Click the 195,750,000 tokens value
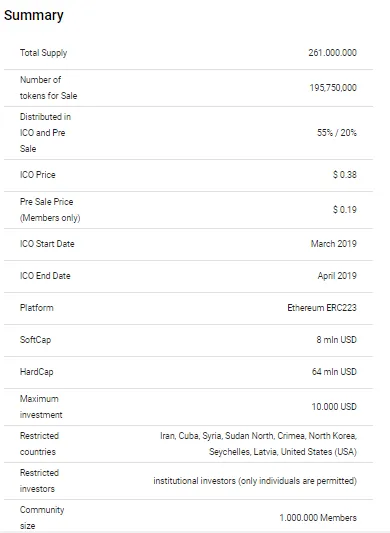The image size is (390, 533). (x=333, y=88)
